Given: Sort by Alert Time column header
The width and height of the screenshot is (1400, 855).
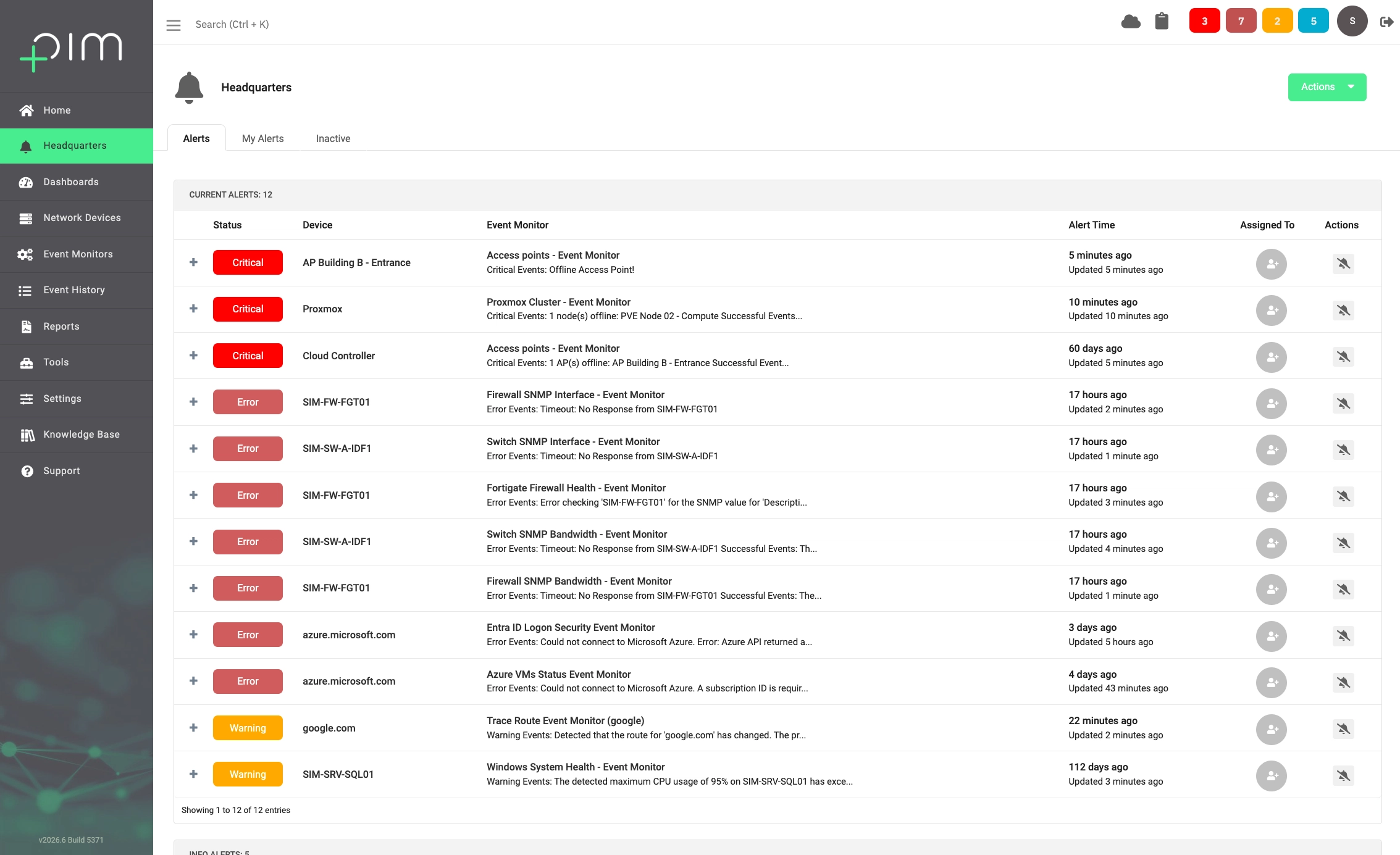Looking at the screenshot, I should coord(1091,225).
